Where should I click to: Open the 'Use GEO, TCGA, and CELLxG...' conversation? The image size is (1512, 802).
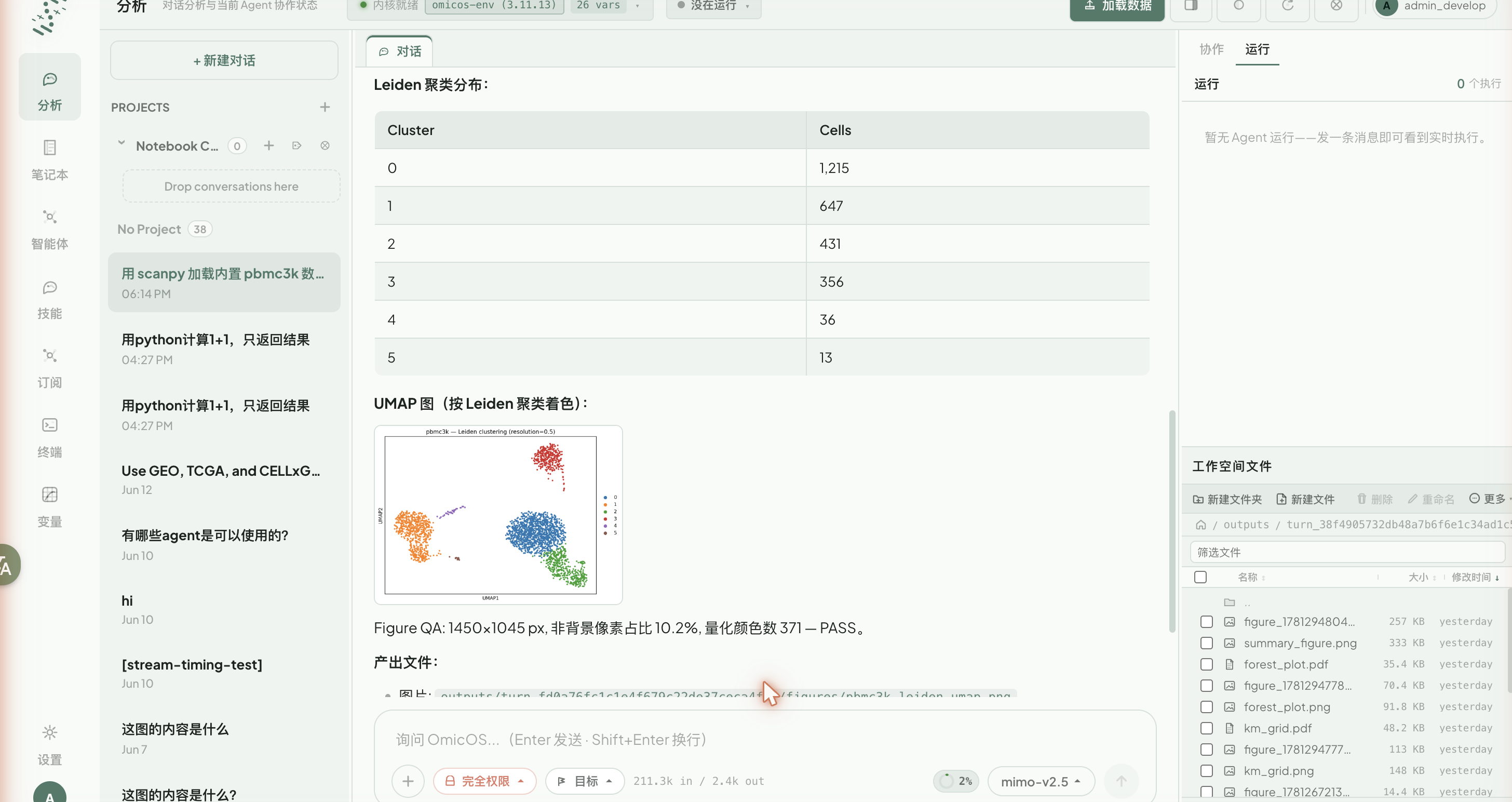click(224, 479)
